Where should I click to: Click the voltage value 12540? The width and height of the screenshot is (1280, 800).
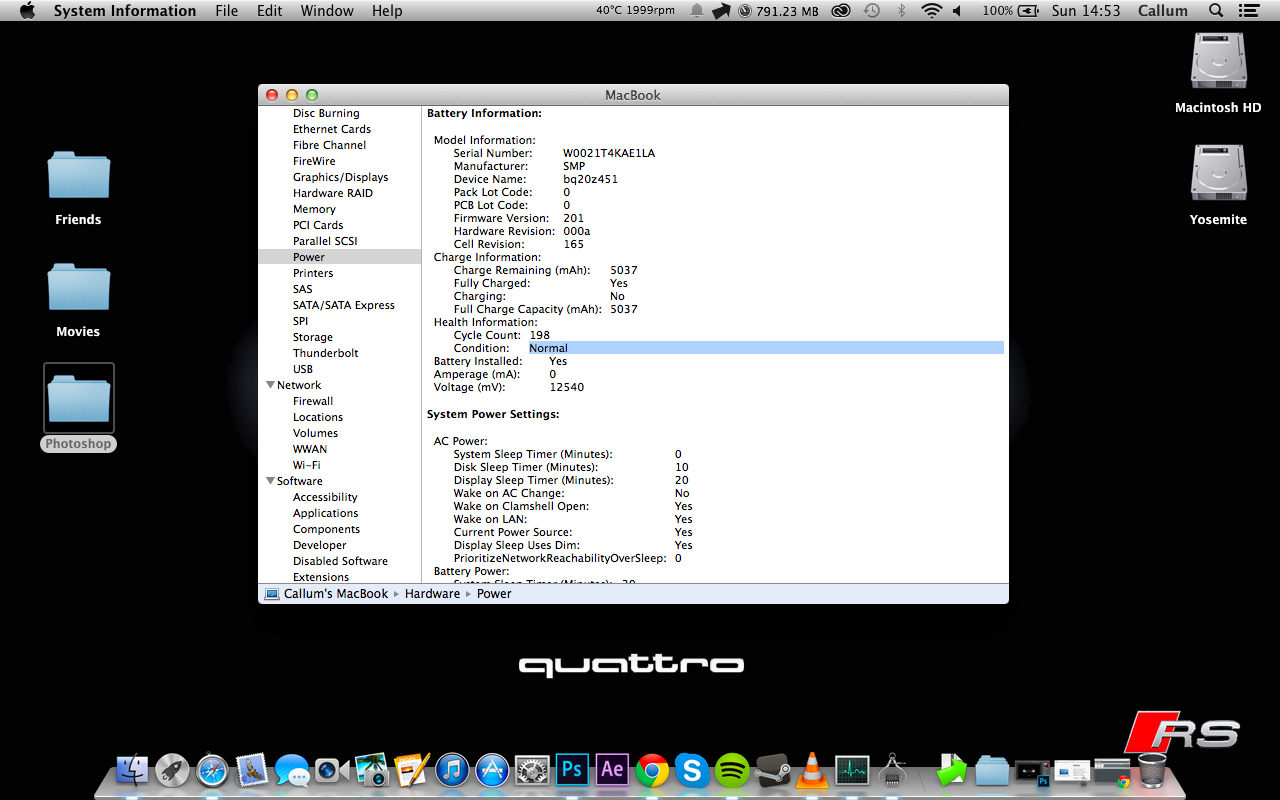[x=567, y=387]
